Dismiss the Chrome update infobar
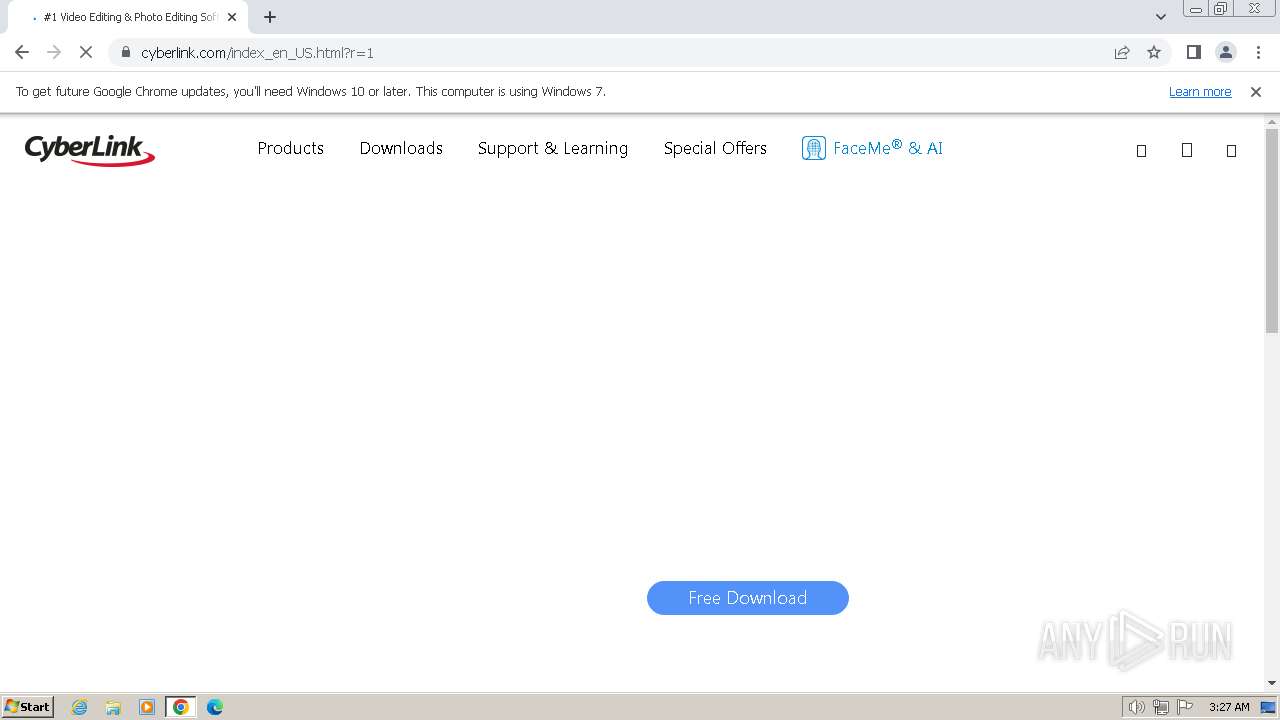The width and height of the screenshot is (1280, 720). pyautogui.click(x=1256, y=91)
